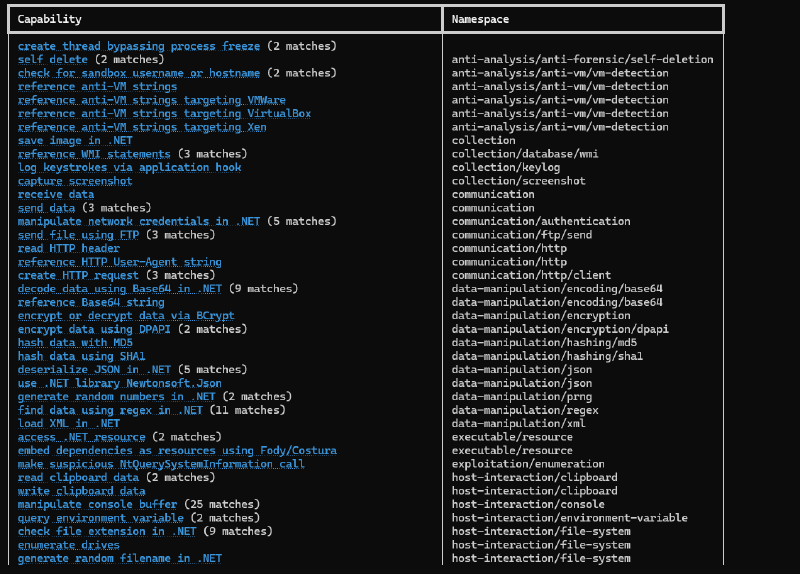Viewport: 800px width, 574px height.
Task: Select 'communication/authentication' namespace text
Action: [x=541, y=221]
